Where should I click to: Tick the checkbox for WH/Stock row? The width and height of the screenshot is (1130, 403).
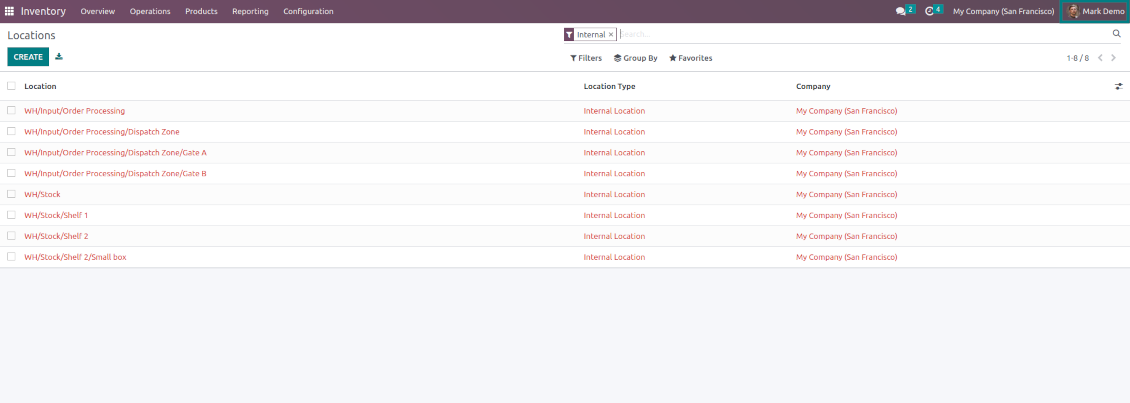(x=12, y=194)
